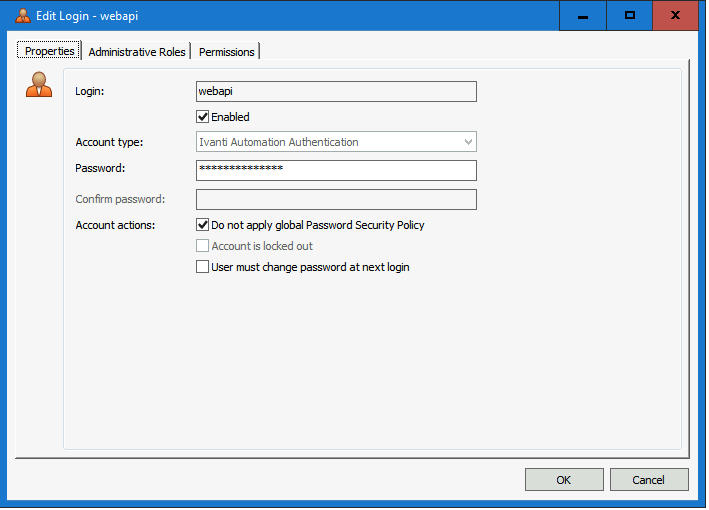Tick the Account is locked out checkbox
Image resolution: width=709 pixels, height=510 pixels.
(x=203, y=246)
